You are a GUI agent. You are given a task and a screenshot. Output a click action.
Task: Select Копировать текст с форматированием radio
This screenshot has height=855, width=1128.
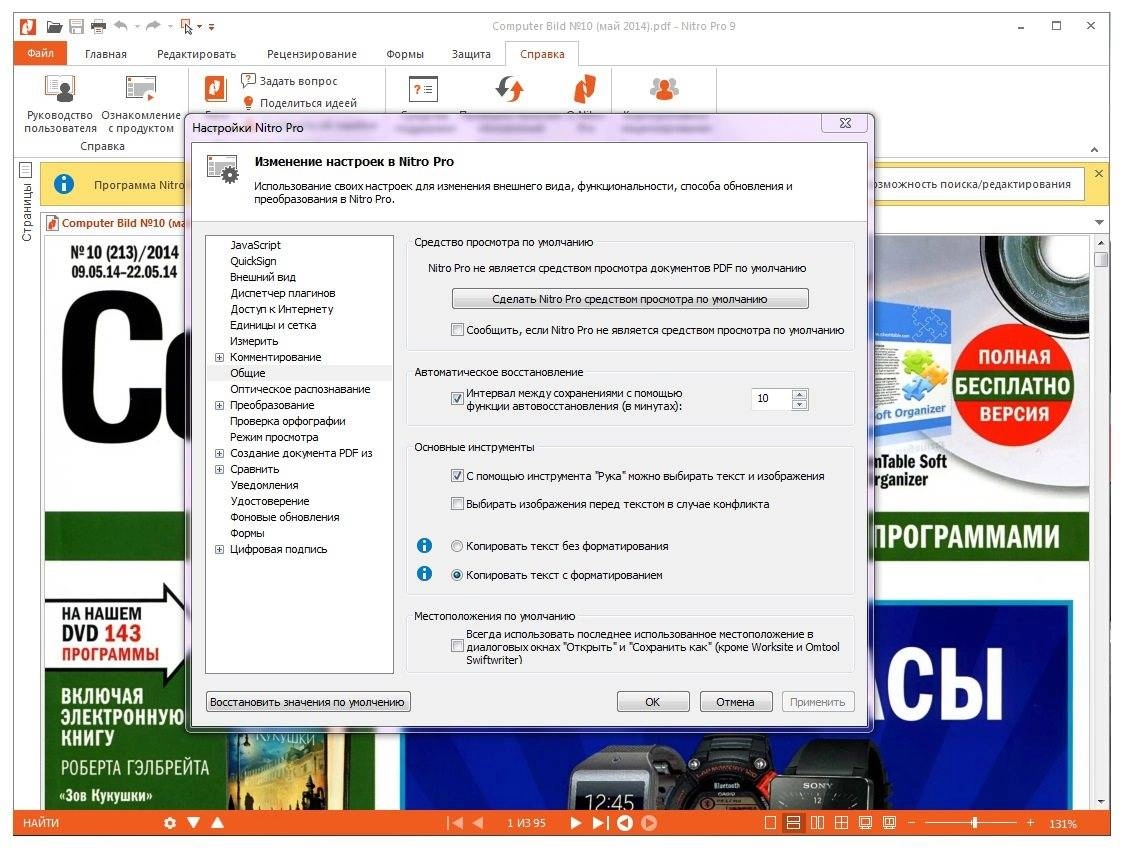coord(457,575)
